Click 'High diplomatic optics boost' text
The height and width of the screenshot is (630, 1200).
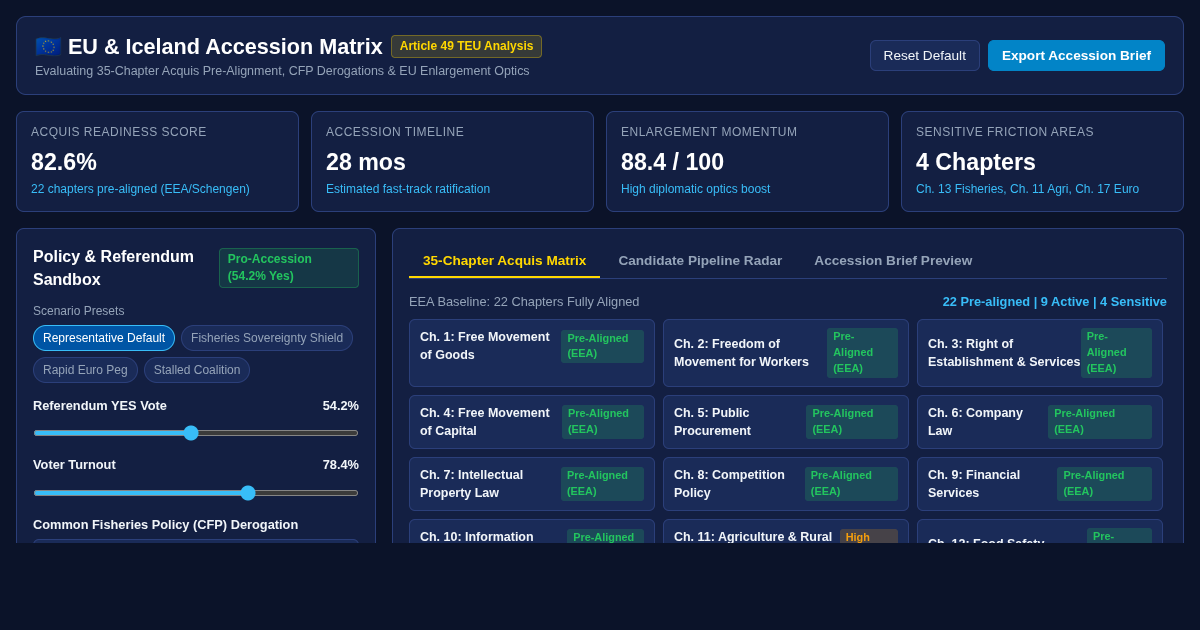tap(695, 189)
